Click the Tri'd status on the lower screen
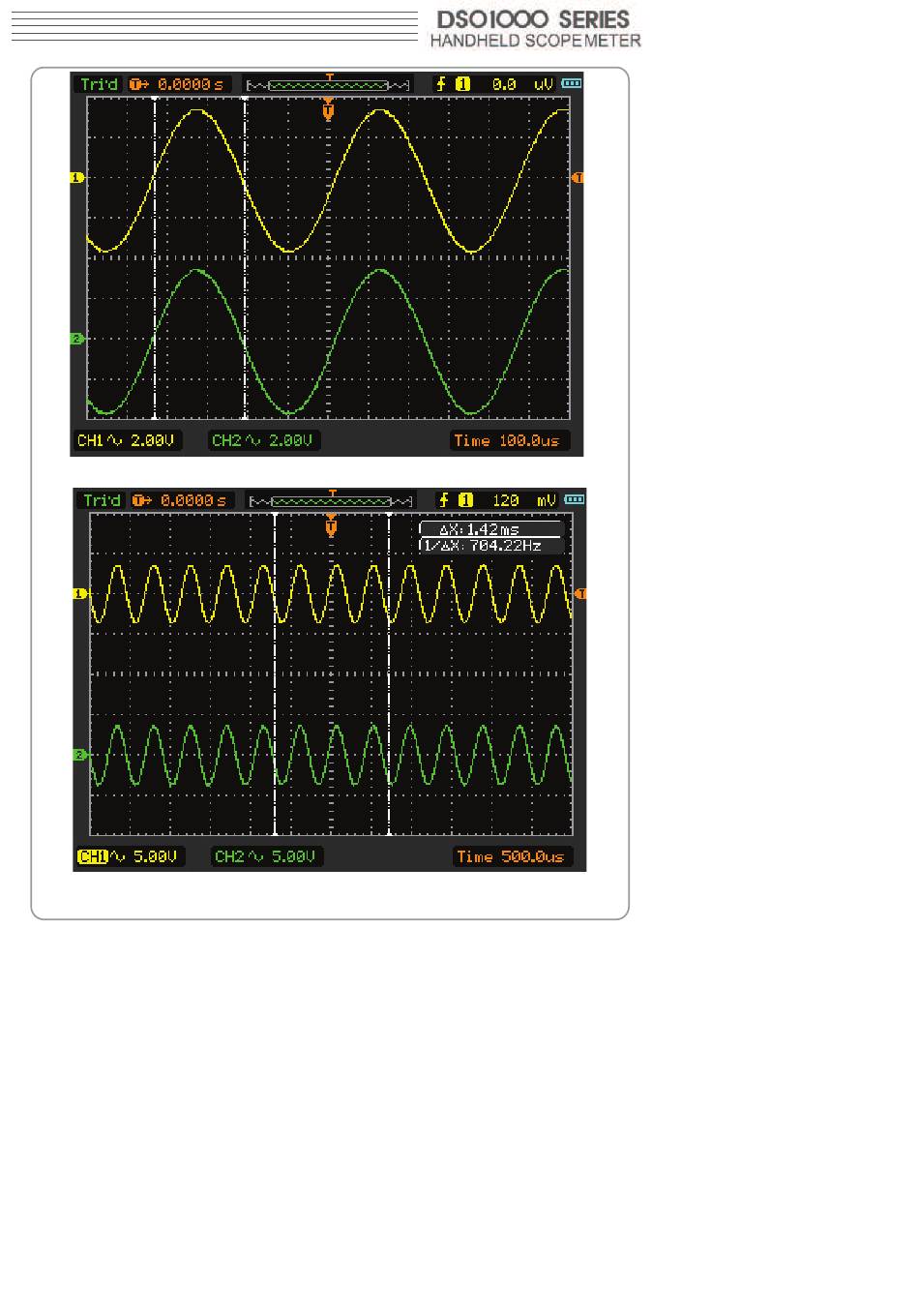 point(102,500)
